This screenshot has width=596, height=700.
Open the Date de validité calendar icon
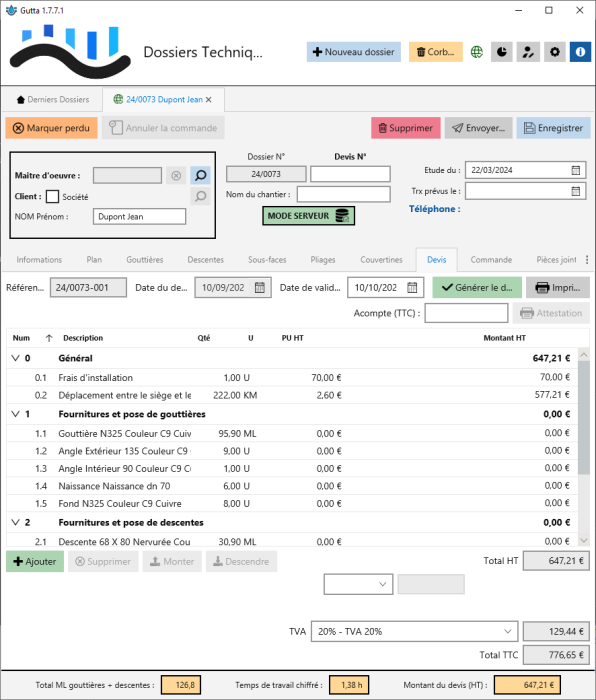click(x=412, y=288)
